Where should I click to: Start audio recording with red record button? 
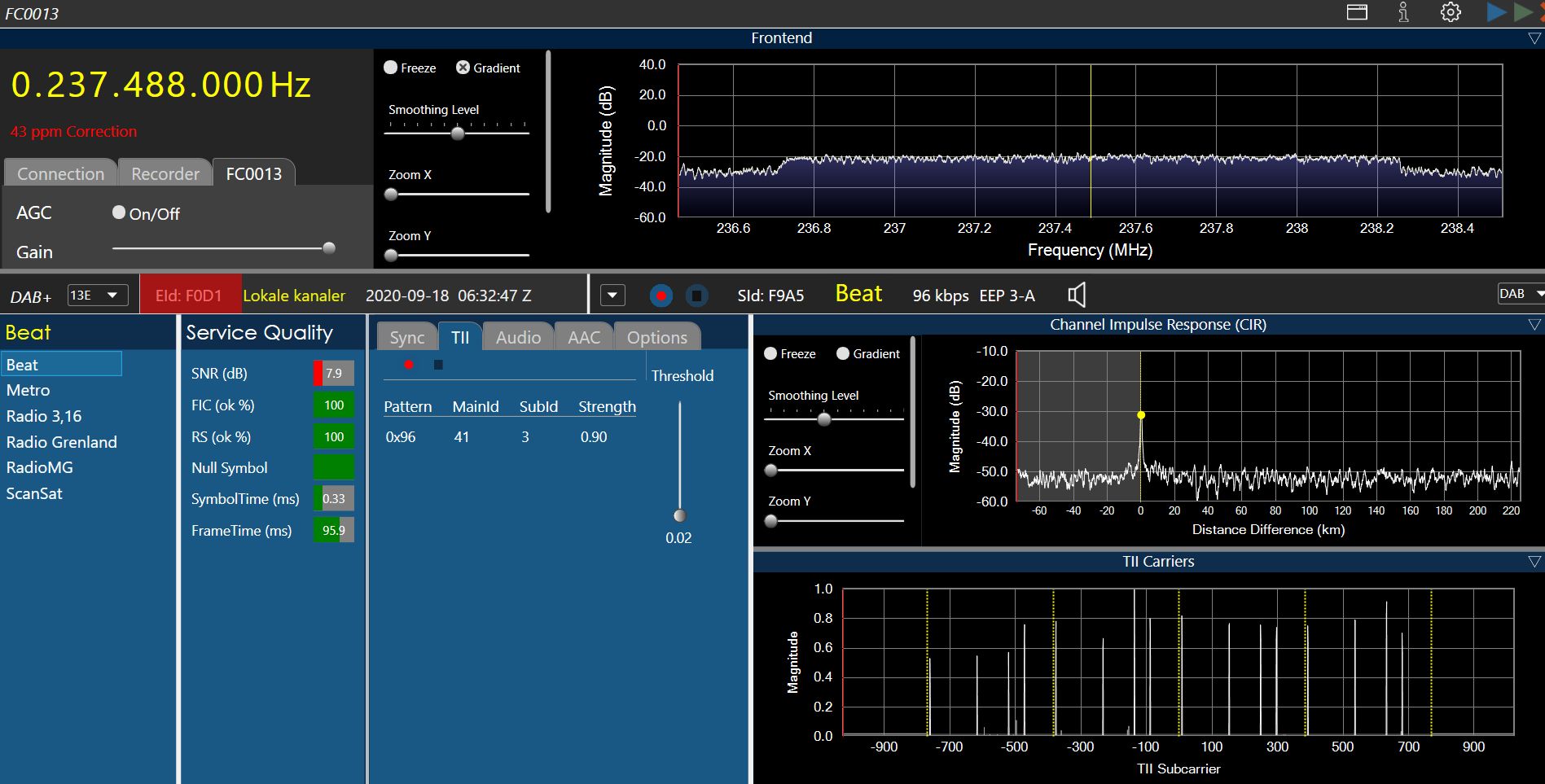[661, 296]
